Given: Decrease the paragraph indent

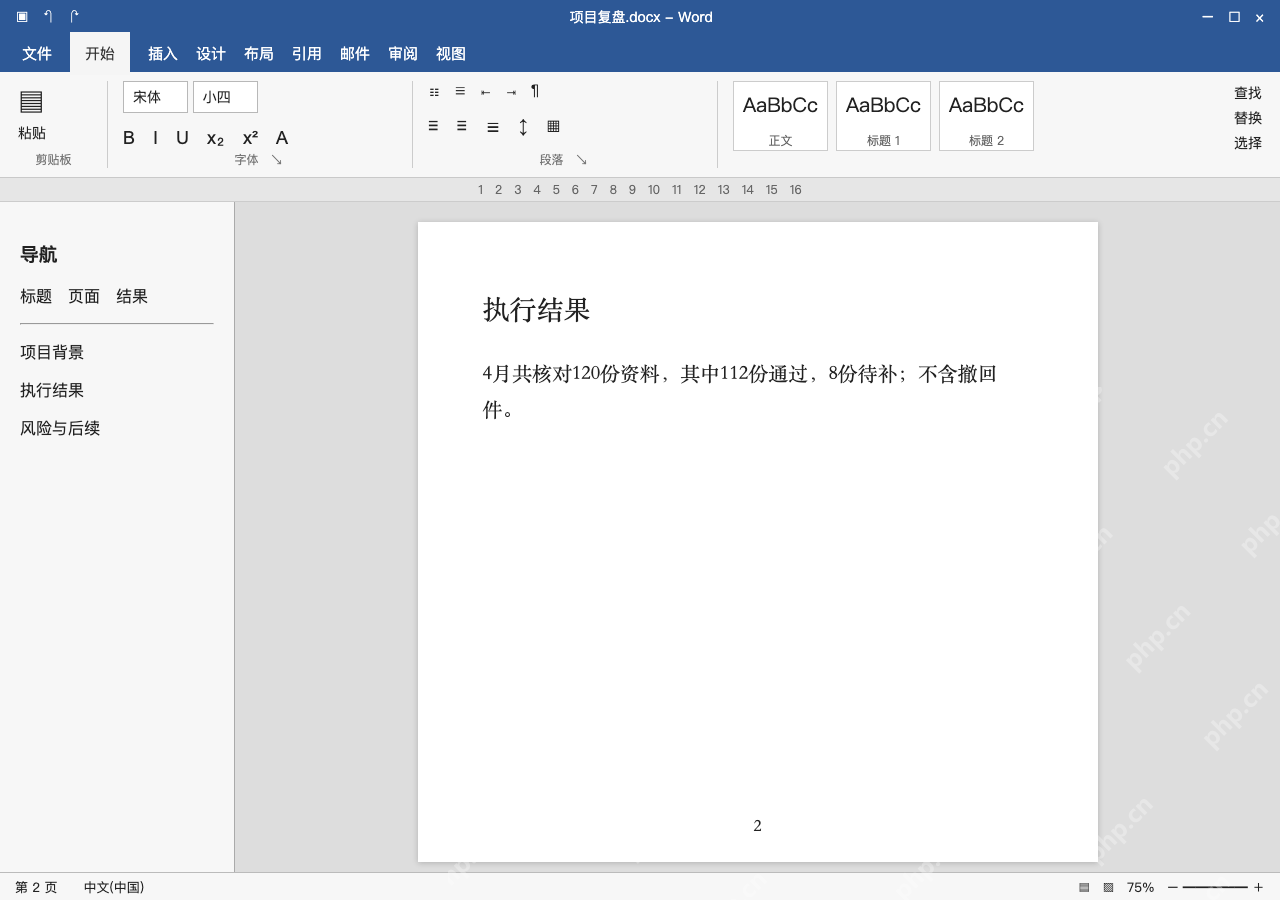Looking at the screenshot, I should click(485, 92).
